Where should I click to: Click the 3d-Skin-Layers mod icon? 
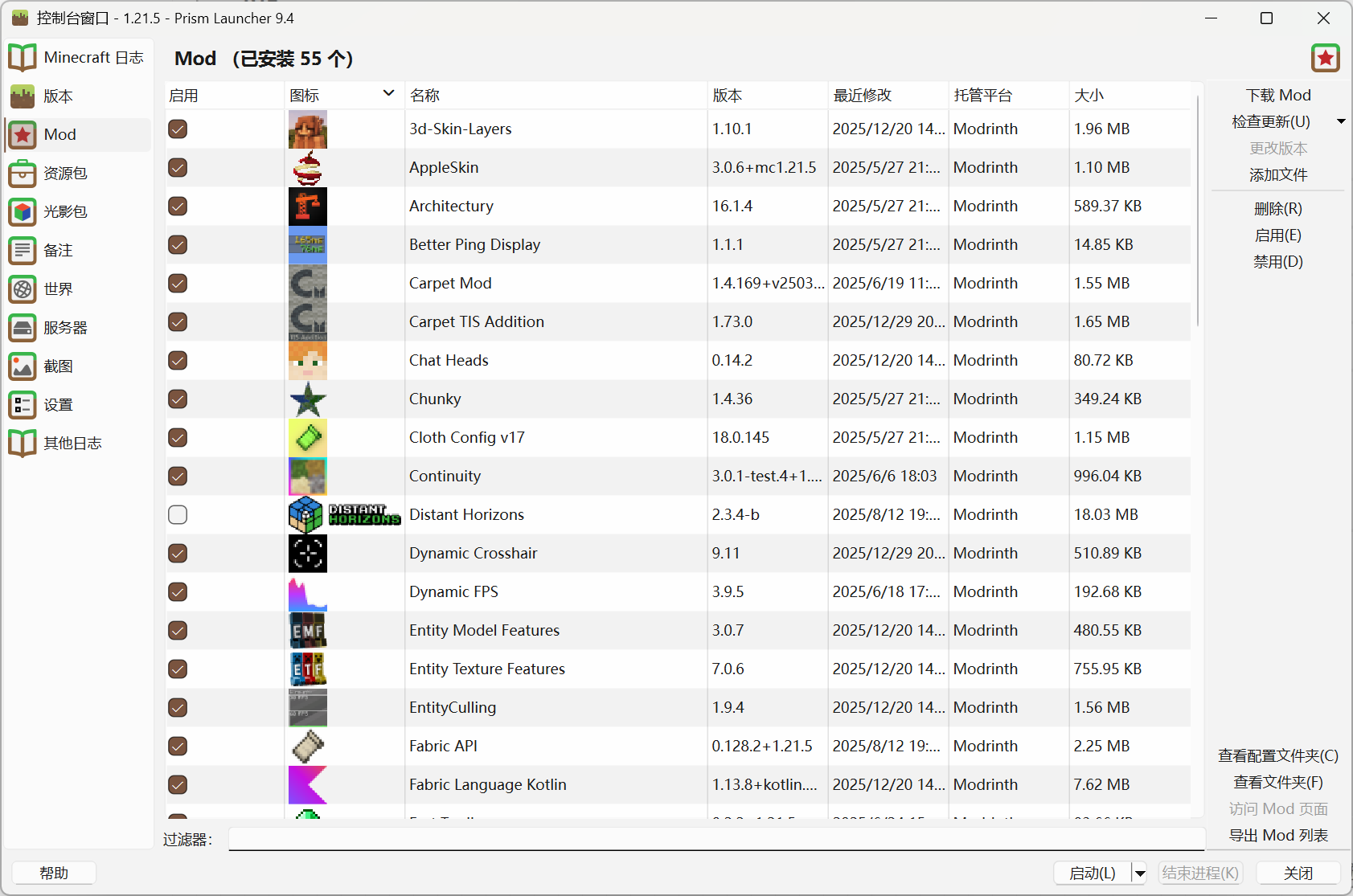pos(308,129)
